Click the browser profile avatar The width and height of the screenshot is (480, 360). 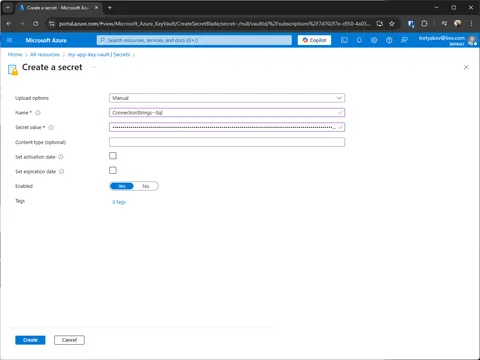458,23
